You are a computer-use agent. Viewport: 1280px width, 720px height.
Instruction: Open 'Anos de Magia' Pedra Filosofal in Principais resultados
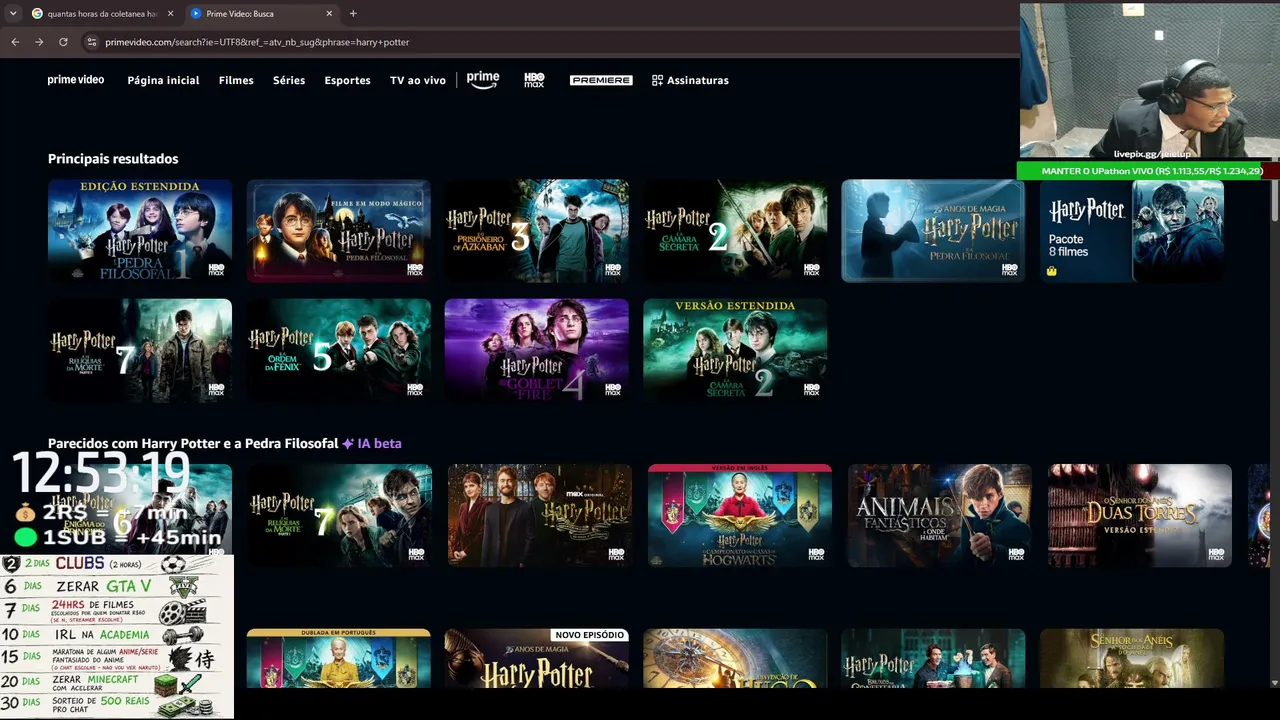tap(933, 231)
